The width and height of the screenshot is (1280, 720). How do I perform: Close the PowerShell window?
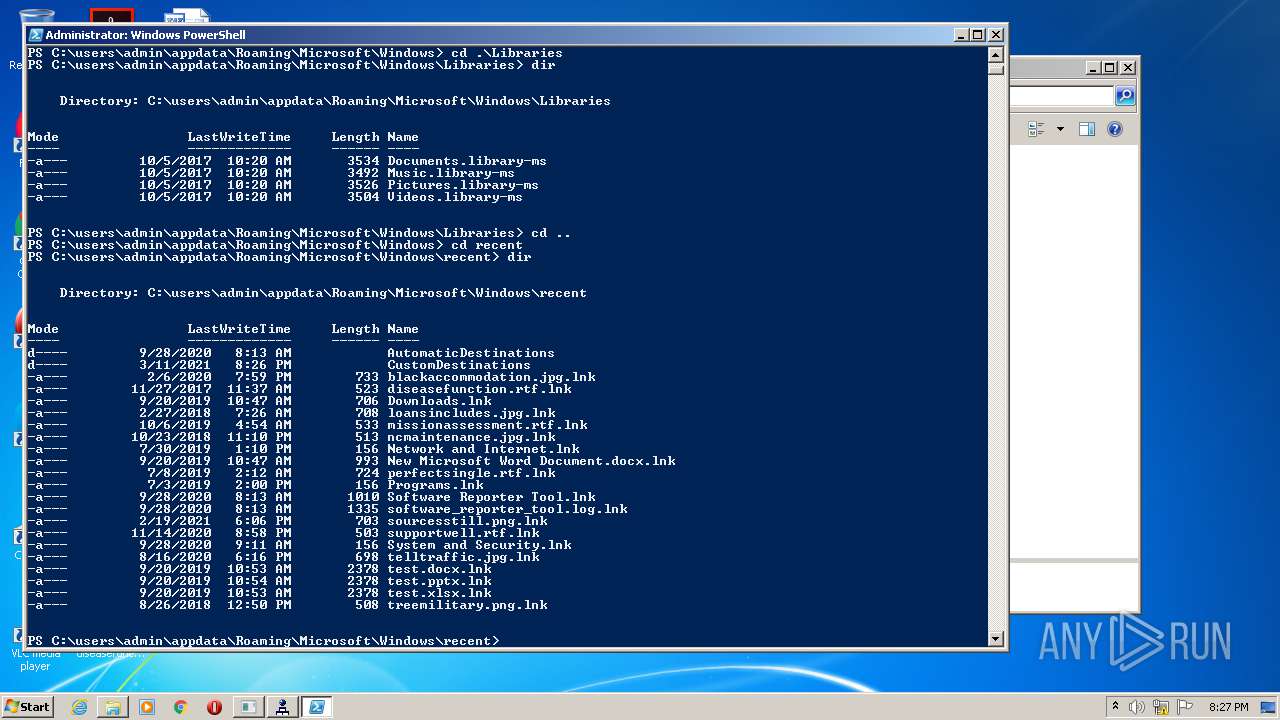pos(995,35)
